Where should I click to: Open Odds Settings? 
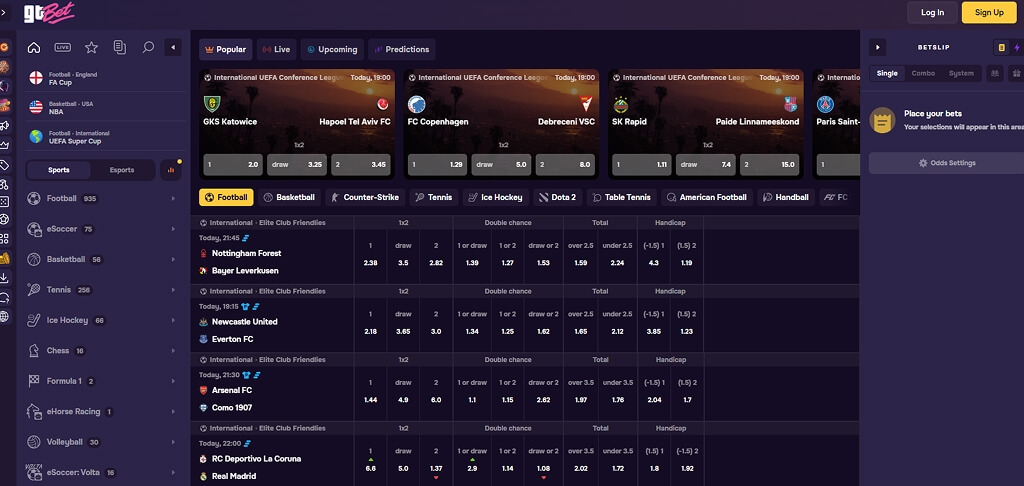point(946,163)
